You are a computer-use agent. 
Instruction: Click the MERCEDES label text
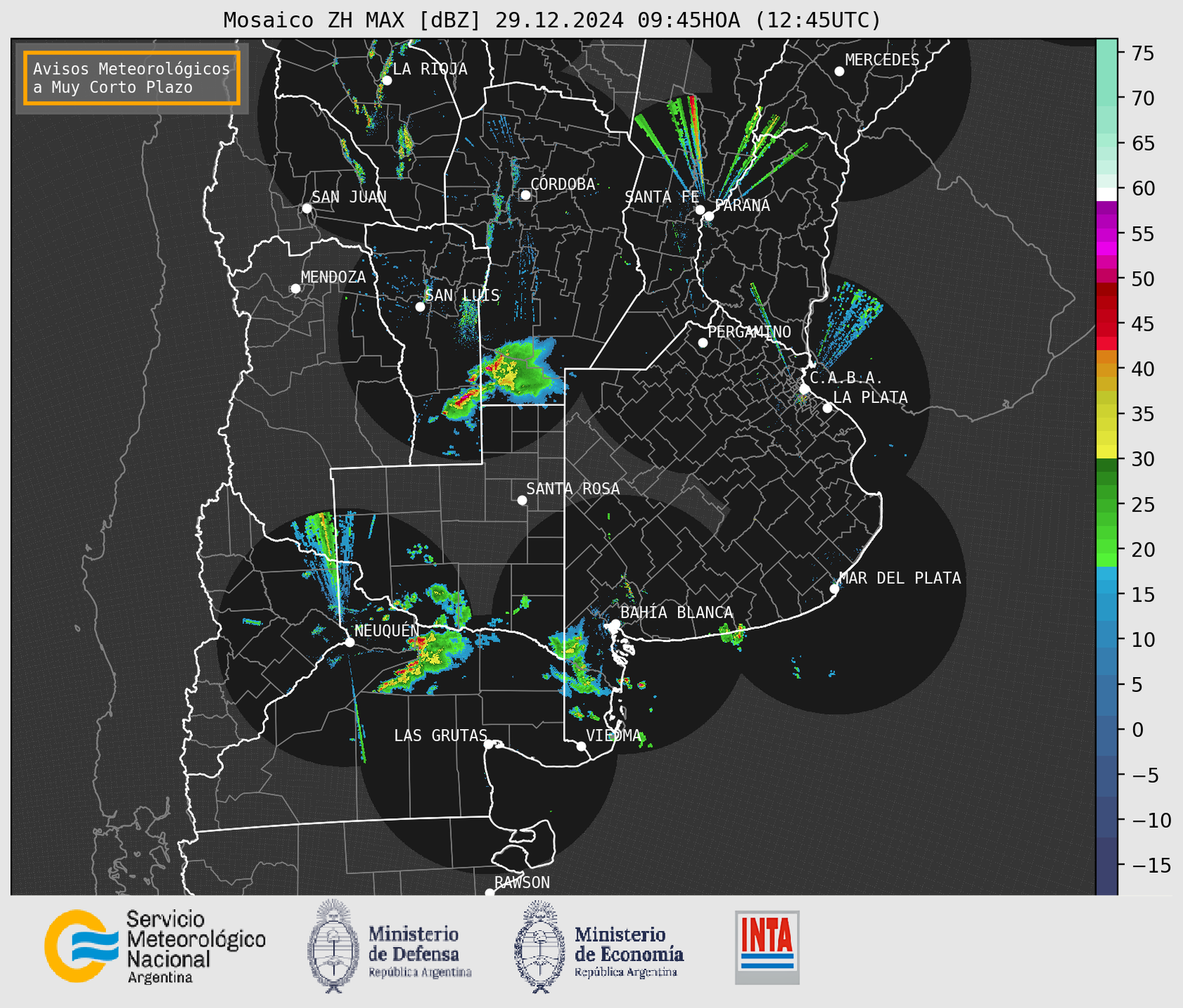pos(881,60)
